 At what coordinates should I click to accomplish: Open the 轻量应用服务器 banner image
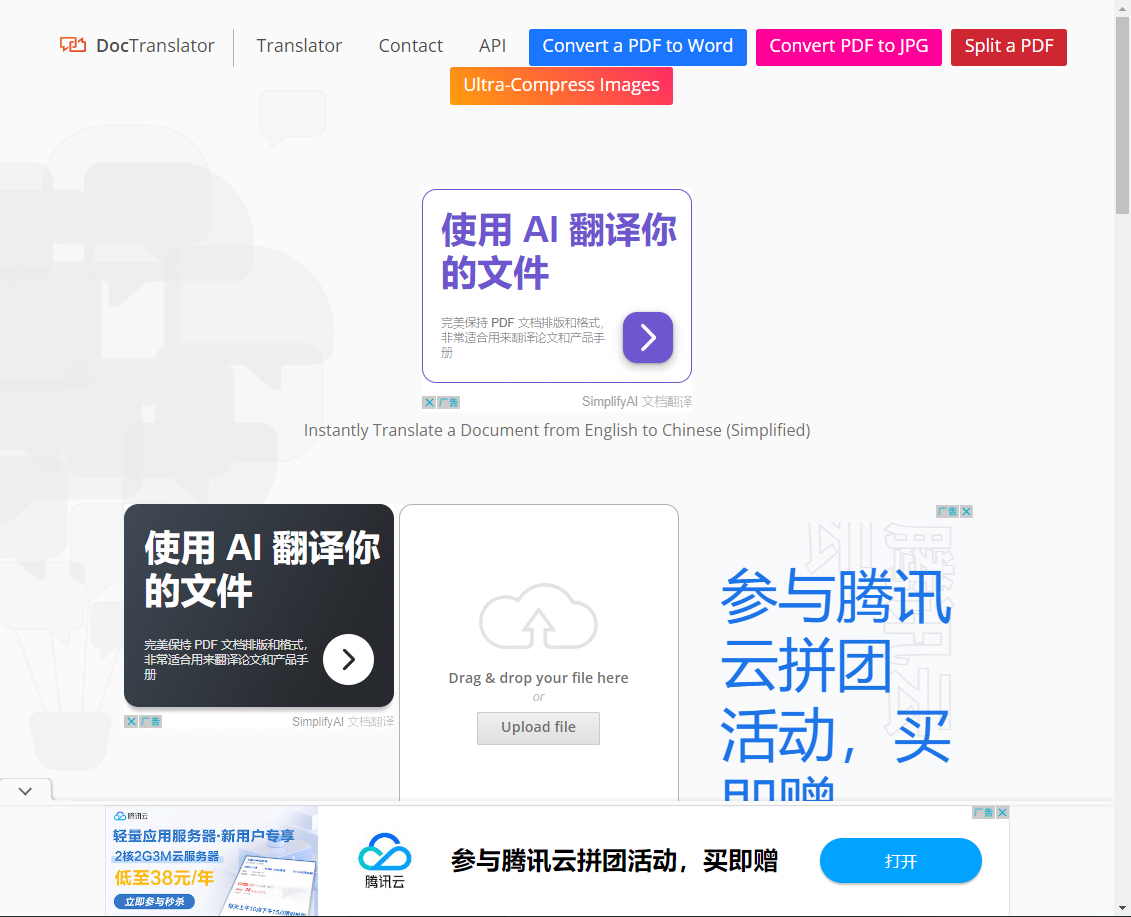212,861
